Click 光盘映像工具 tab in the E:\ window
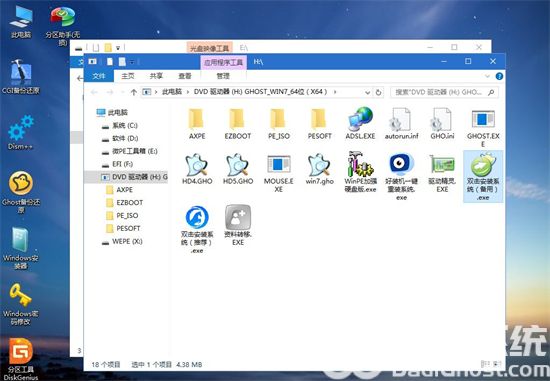 (209, 48)
